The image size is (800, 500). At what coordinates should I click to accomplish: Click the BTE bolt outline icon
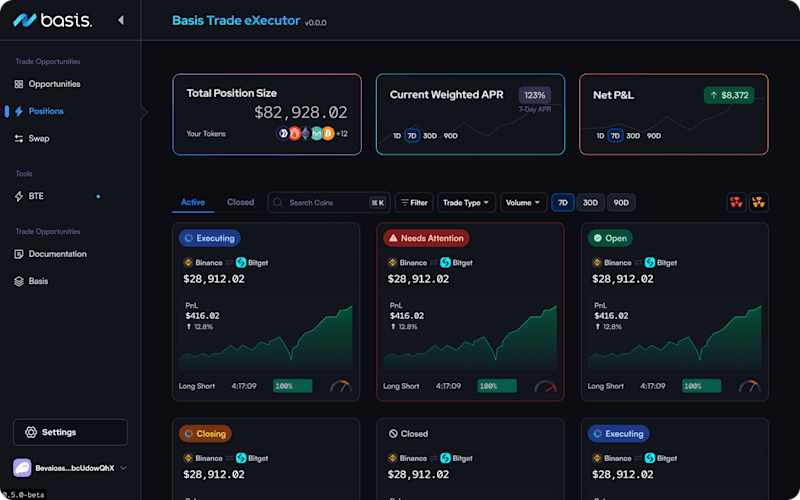(x=19, y=196)
